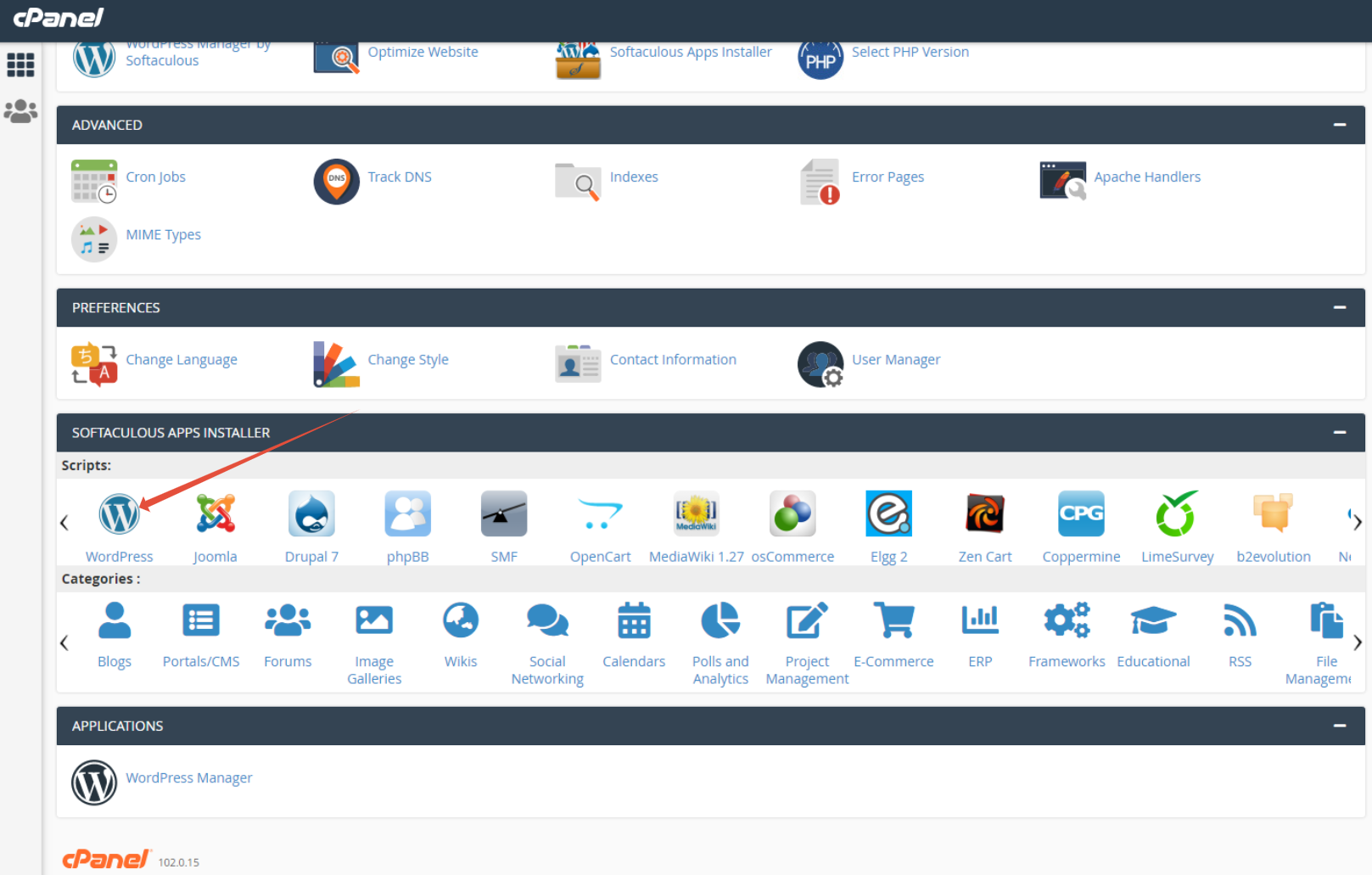The image size is (1372, 875).
Task: Open the Cron Jobs icon
Action: (x=94, y=182)
